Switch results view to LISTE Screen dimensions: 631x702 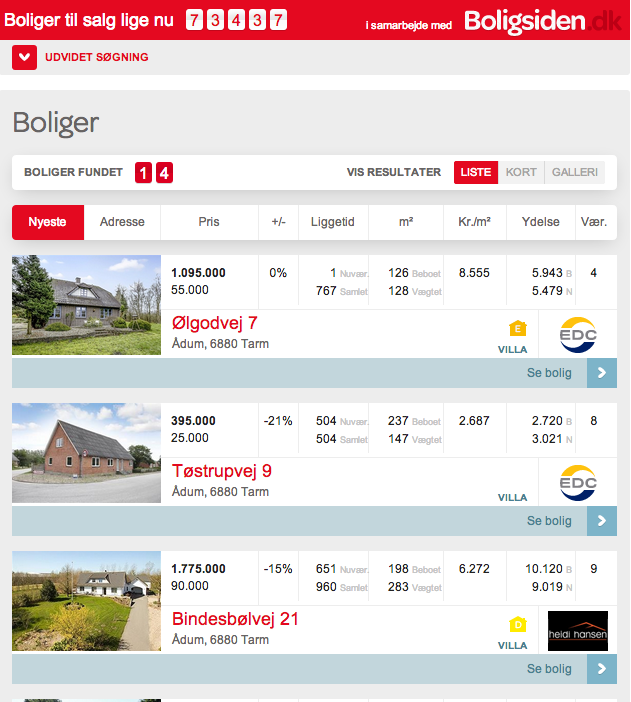click(x=475, y=172)
